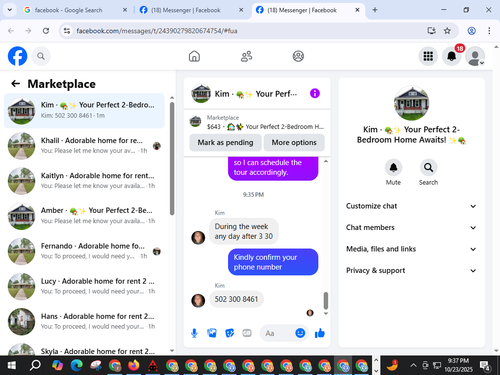Open the account profile avatar menu
Image resolution: width=500 pixels, height=375 pixels.
[x=475, y=56]
